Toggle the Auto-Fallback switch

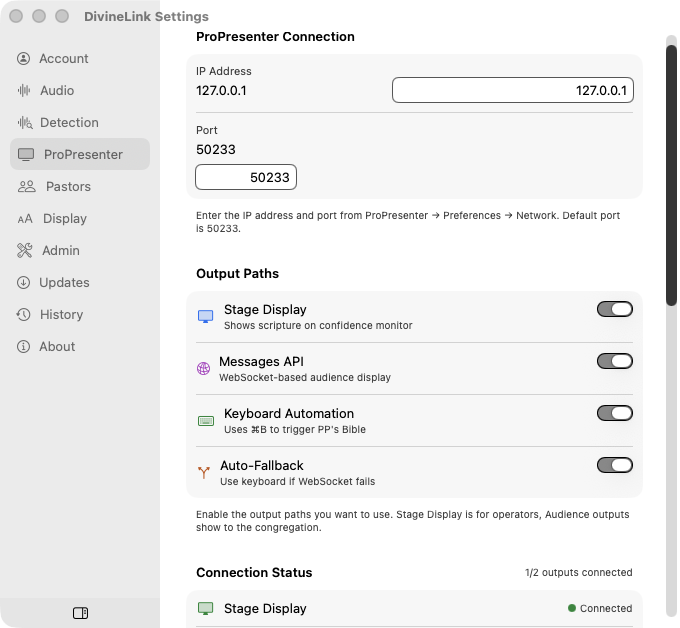click(615, 465)
